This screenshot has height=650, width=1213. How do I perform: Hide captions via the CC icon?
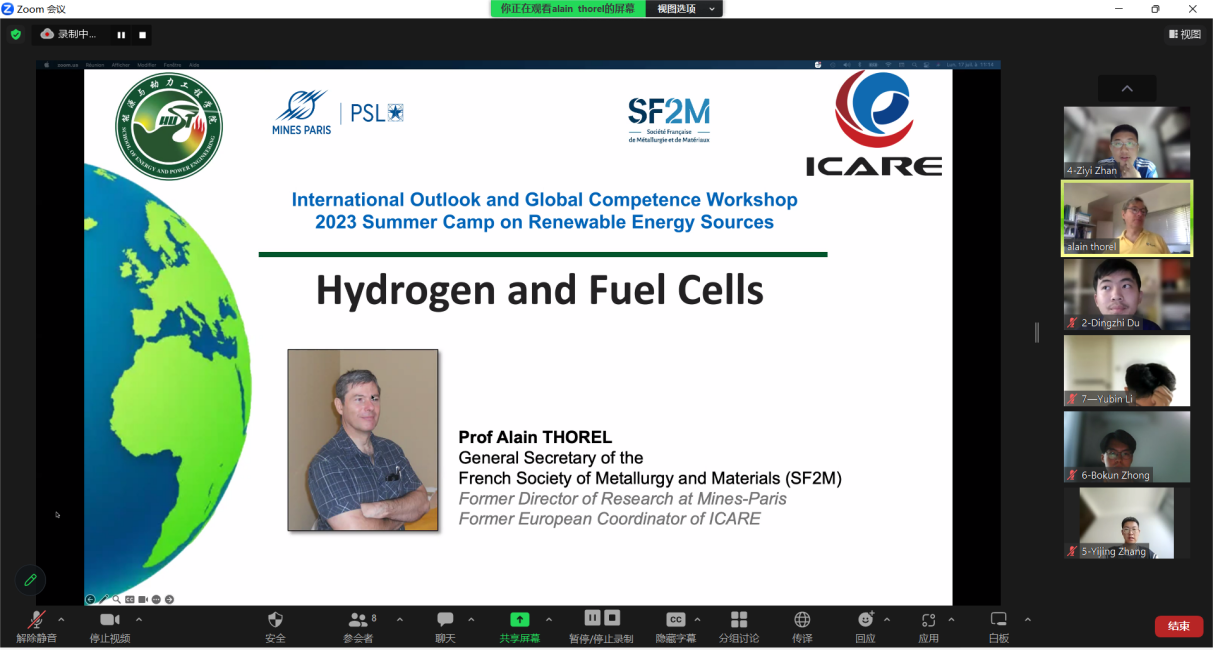coord(675,621)
